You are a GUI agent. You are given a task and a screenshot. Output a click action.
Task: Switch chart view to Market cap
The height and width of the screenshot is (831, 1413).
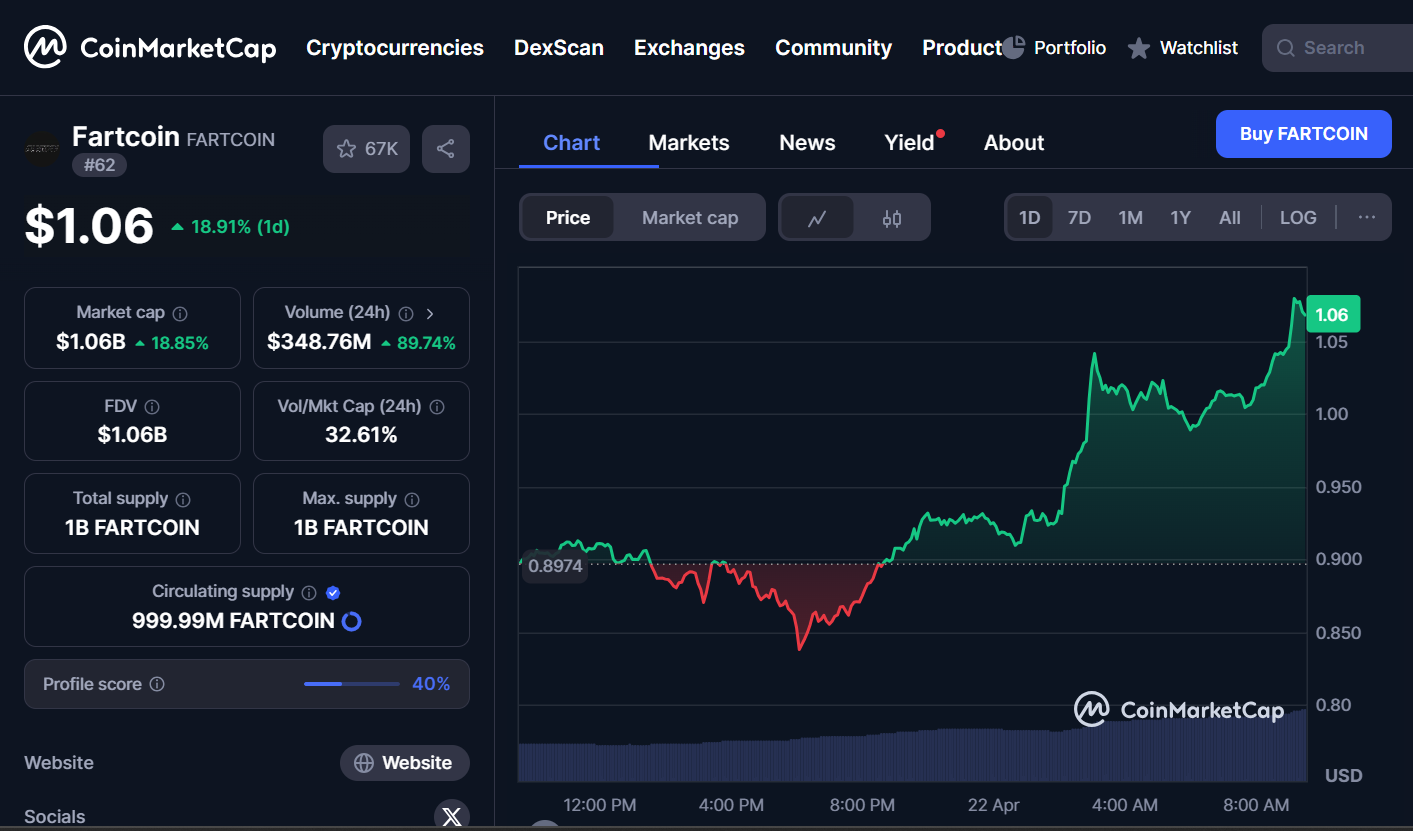click(690, 217)
